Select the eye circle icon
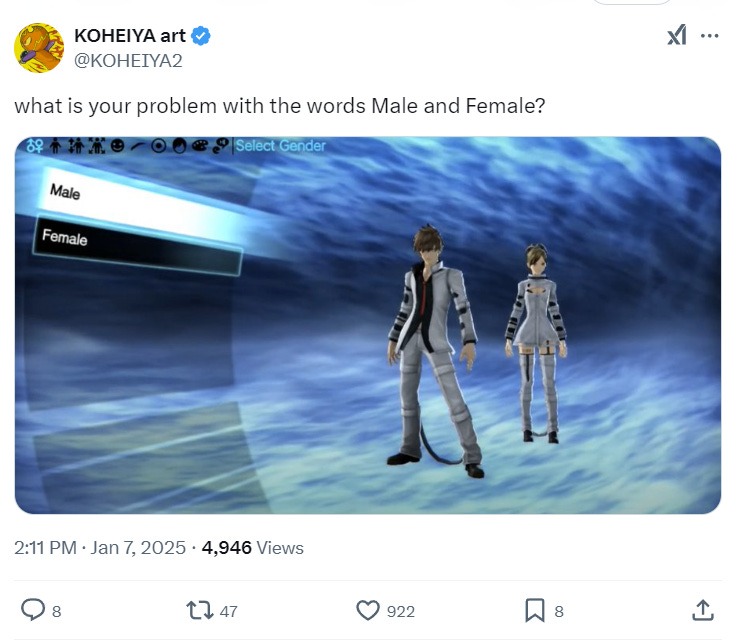The width and height of the screenshot is (741, 640). point(158,147)
